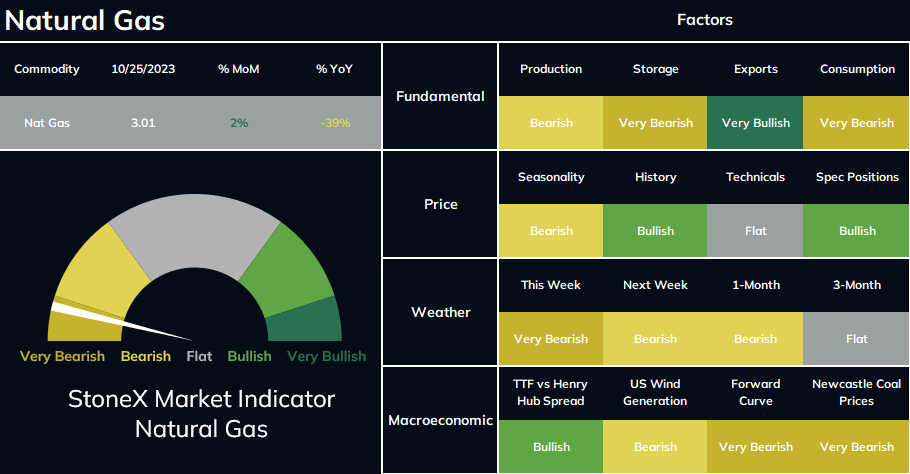The image size is (910, 474).
Task: Select the Weather category label
Action: [440, 312]
